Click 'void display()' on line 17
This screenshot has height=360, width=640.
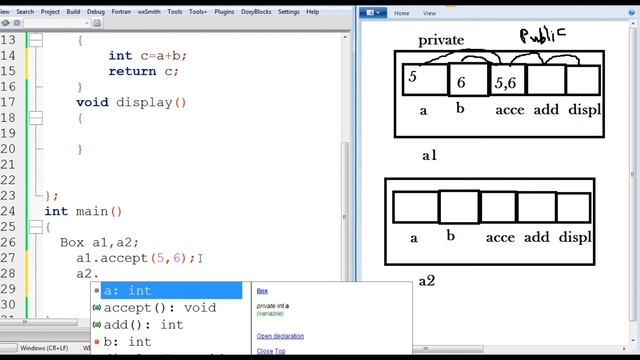coord(131,102)
